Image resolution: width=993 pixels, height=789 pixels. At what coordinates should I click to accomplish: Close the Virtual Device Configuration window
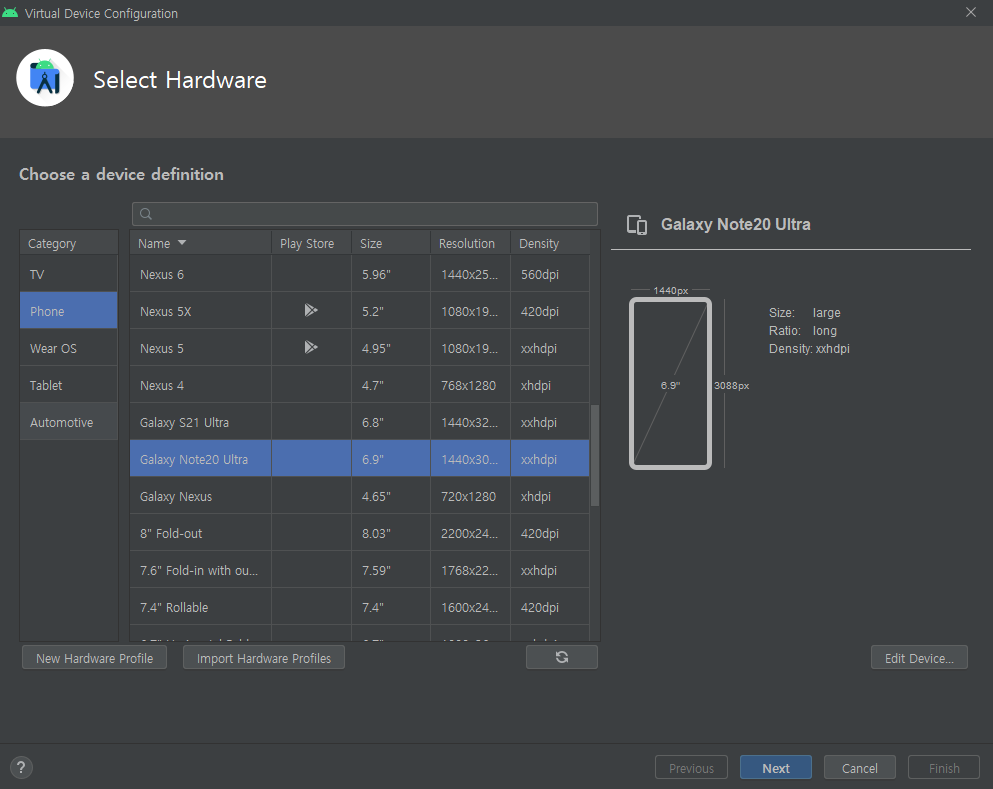click(971, 13)
